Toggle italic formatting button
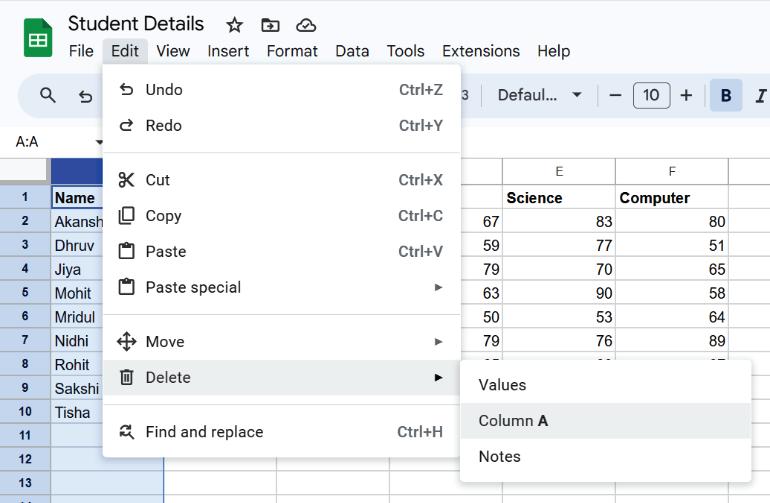Viewport: 770px width, 503px height. click(x=760, y=95)
